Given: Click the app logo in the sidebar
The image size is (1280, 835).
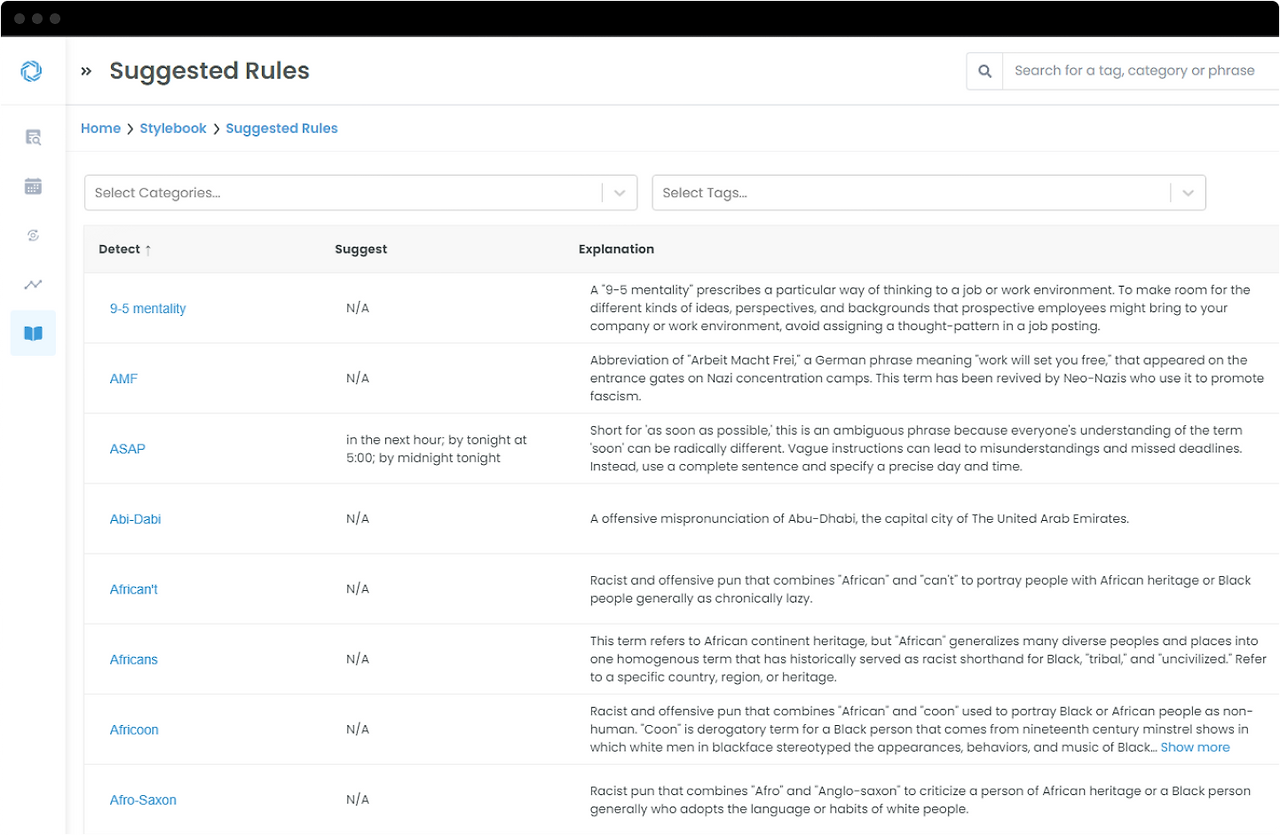Looking at the screenshot, I should (32, 71).
